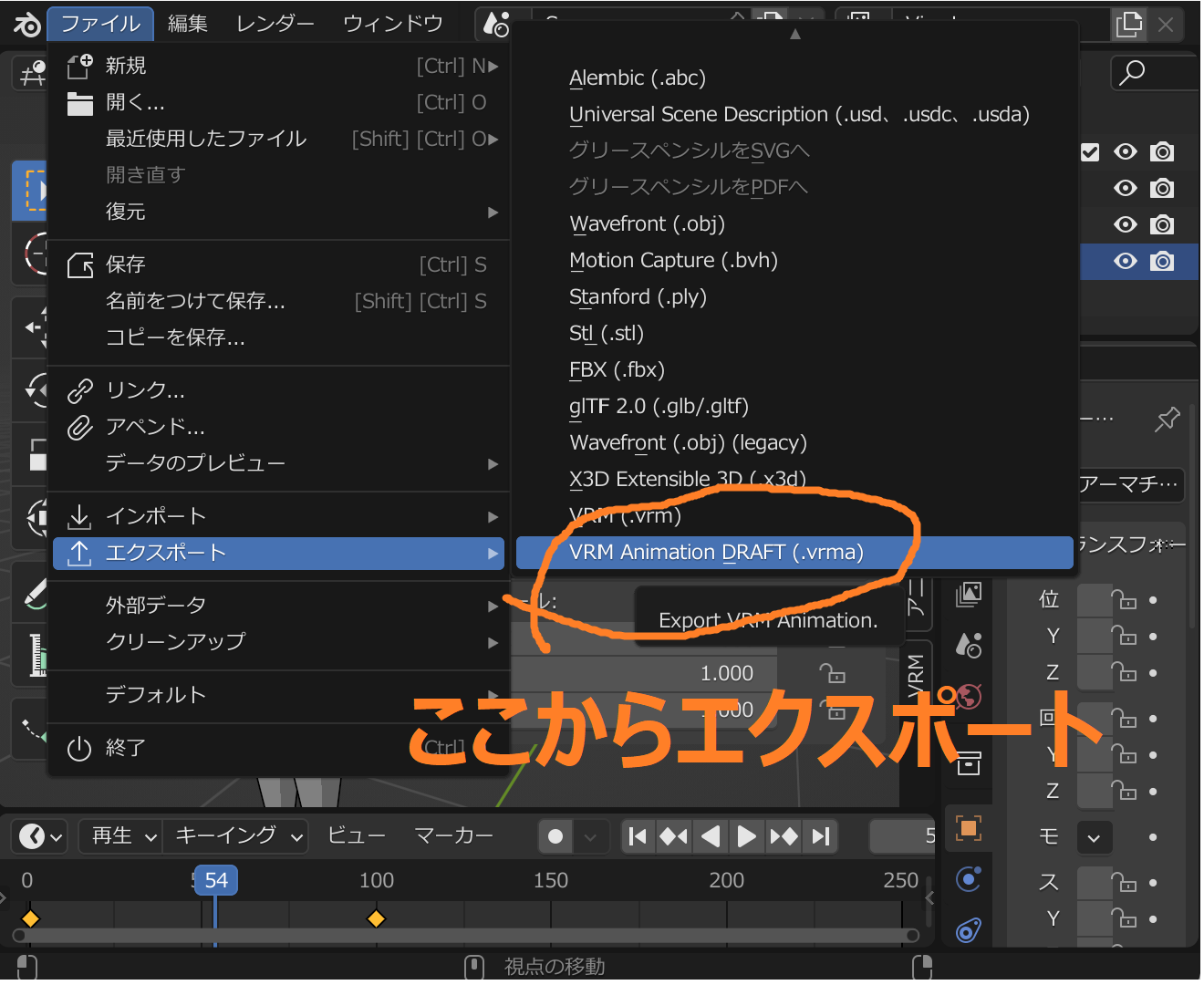Click the folder icon for 開く
Image resolution: width=1204 pixels, height=985 pixels.
(80, 103)
